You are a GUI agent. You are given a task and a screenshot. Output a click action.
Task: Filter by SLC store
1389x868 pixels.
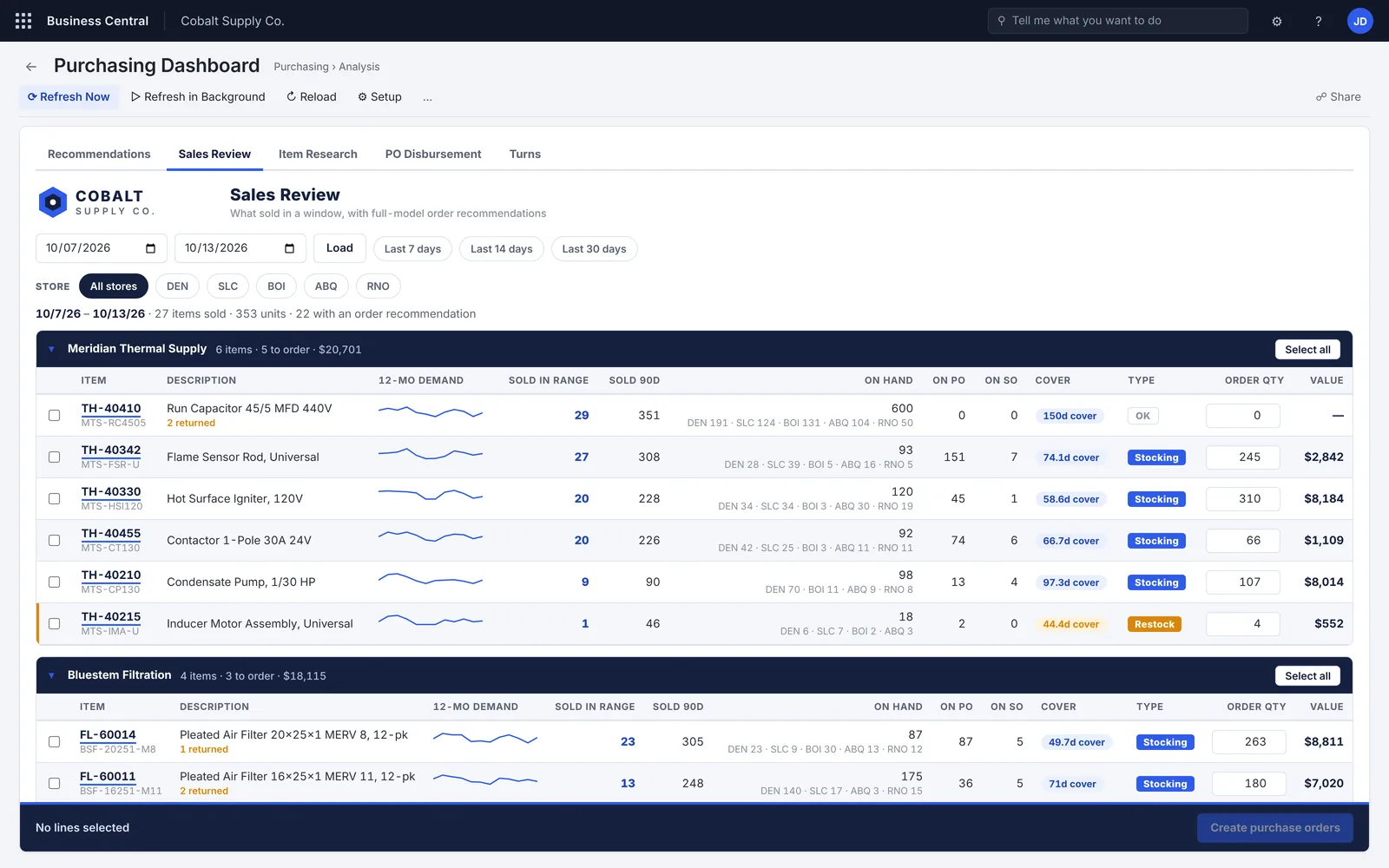(227, 286)
